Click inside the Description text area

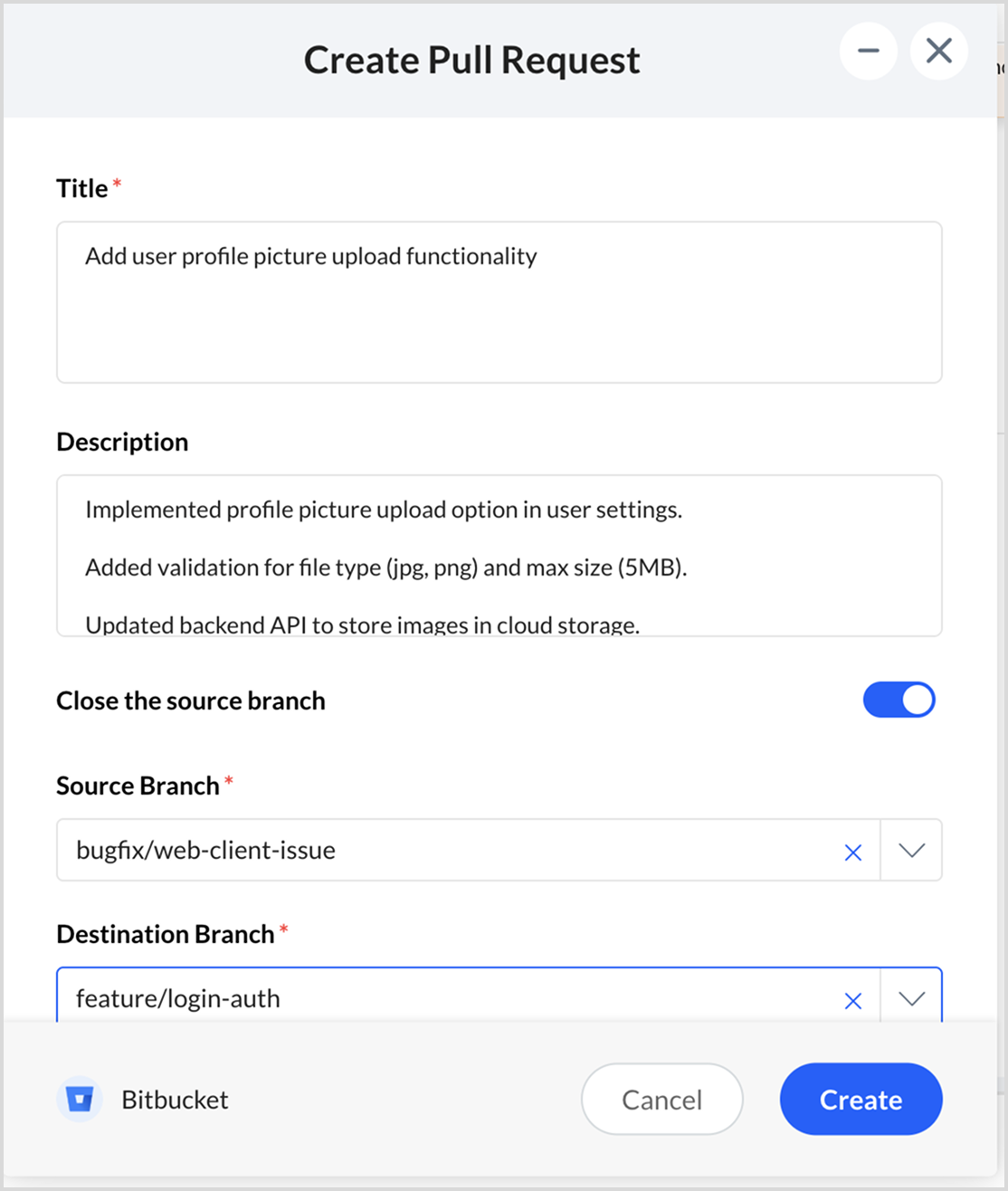499,556
